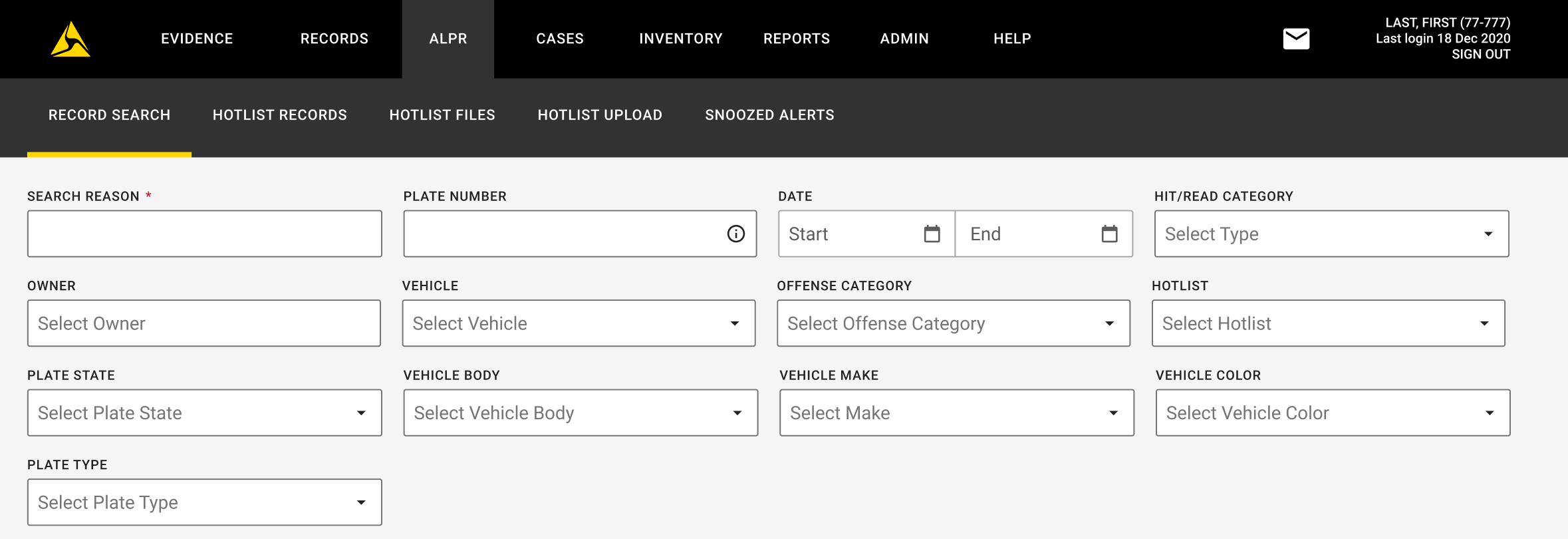Screen dimensions: 1568x539
Task: Click the Sign Out link
Action: (x=1480, y=55)
